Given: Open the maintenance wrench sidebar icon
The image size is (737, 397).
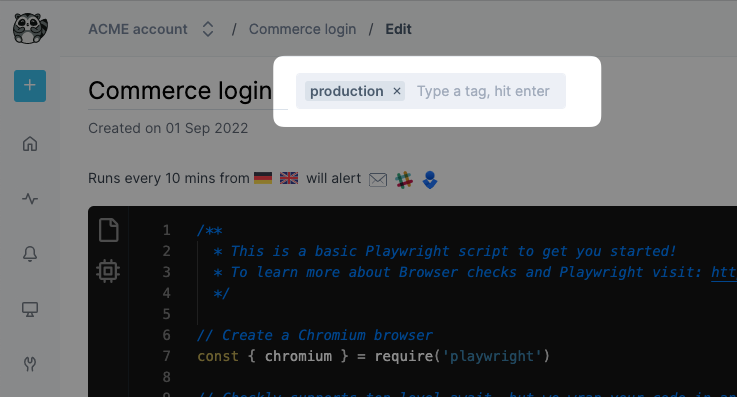Looking at the screenshot, I should click(30, 364).
